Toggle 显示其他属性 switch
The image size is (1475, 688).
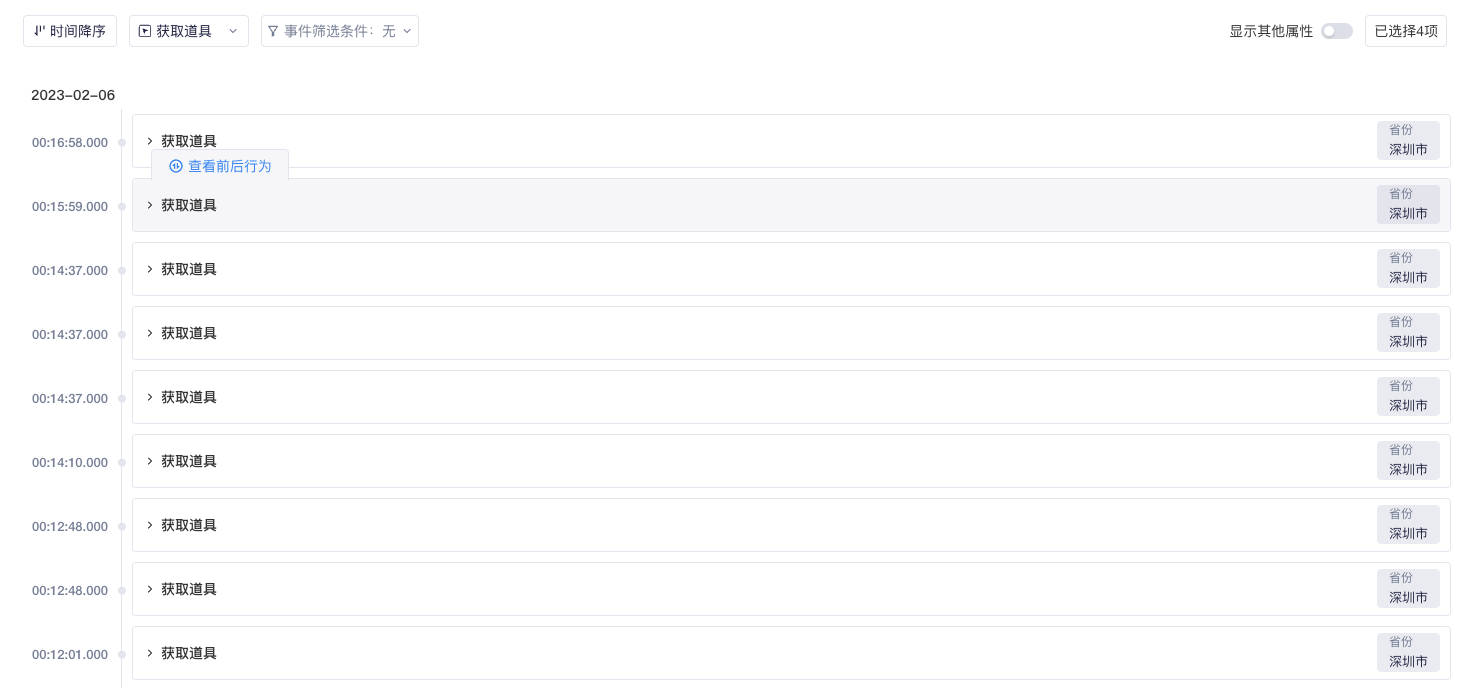coord(1336,31)
